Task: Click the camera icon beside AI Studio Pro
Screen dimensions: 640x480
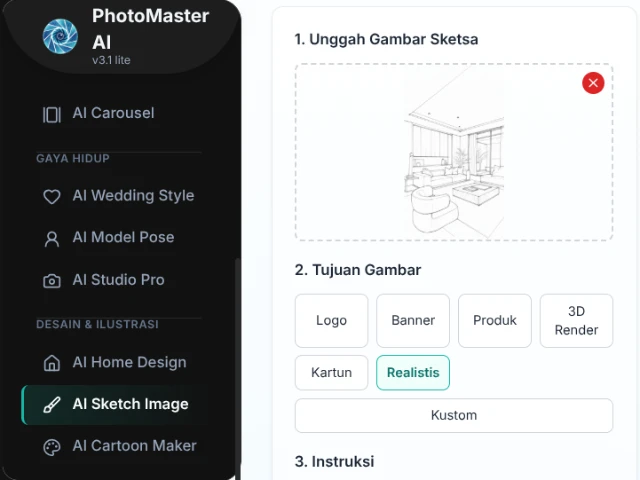Action: click(52, 281)
